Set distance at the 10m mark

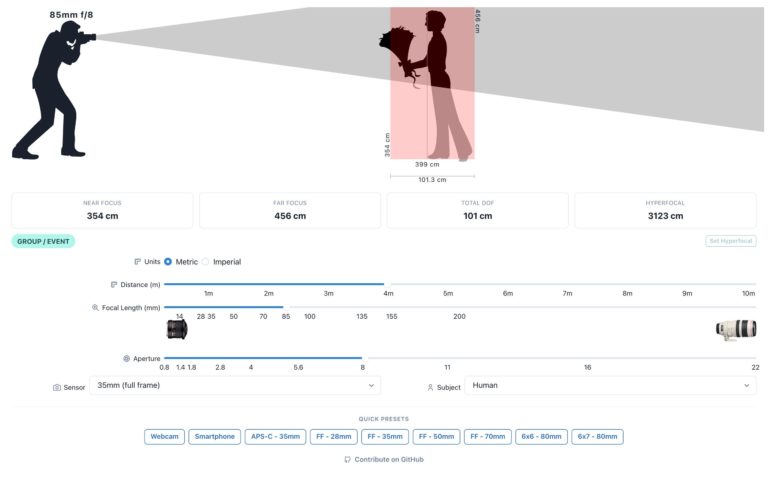tap(748, 293)
